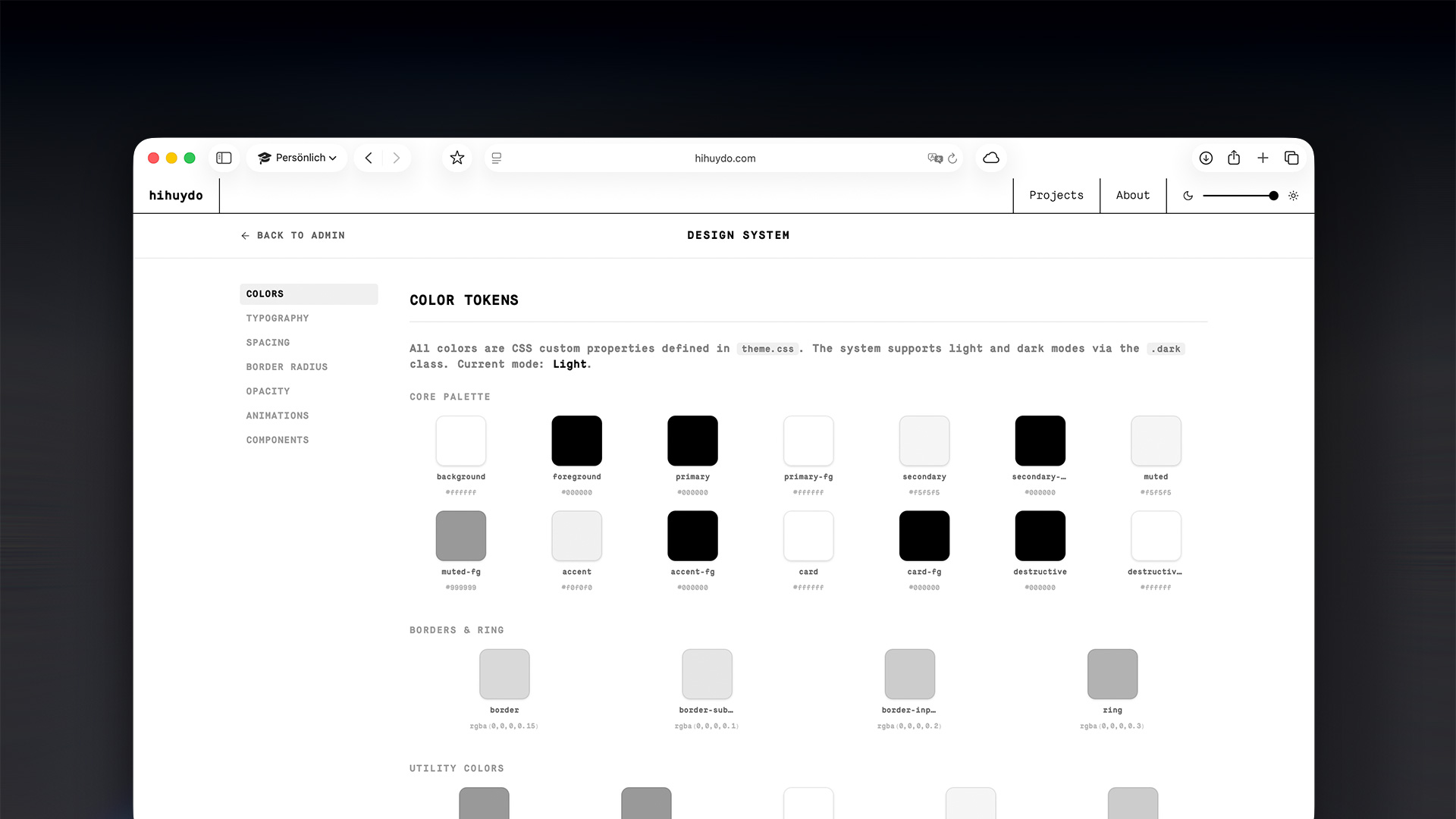Open the Downloads icon in the toolbar
1456x819 pixels.
(1206, 158)
